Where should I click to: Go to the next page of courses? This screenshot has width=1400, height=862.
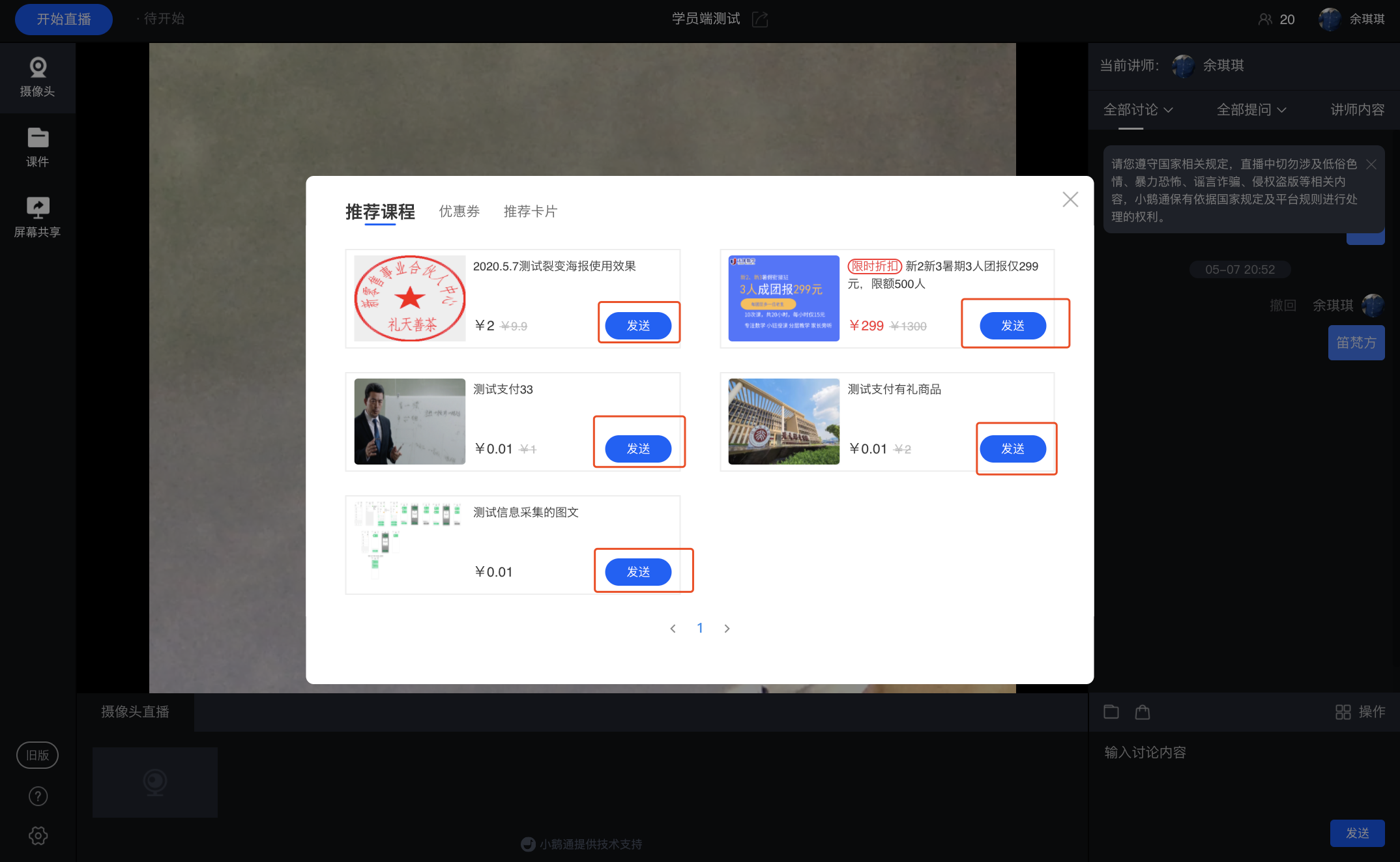point(727,628)
